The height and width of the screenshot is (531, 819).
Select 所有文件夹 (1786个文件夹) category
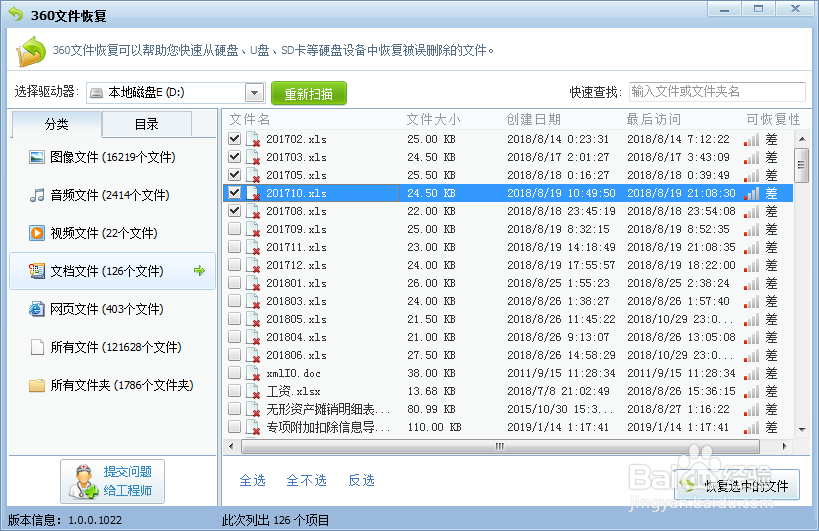(112, 385)
